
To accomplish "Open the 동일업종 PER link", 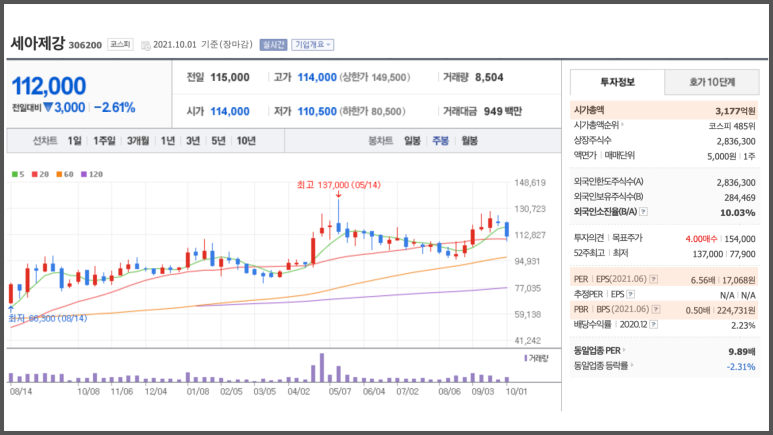I will 599,351.
